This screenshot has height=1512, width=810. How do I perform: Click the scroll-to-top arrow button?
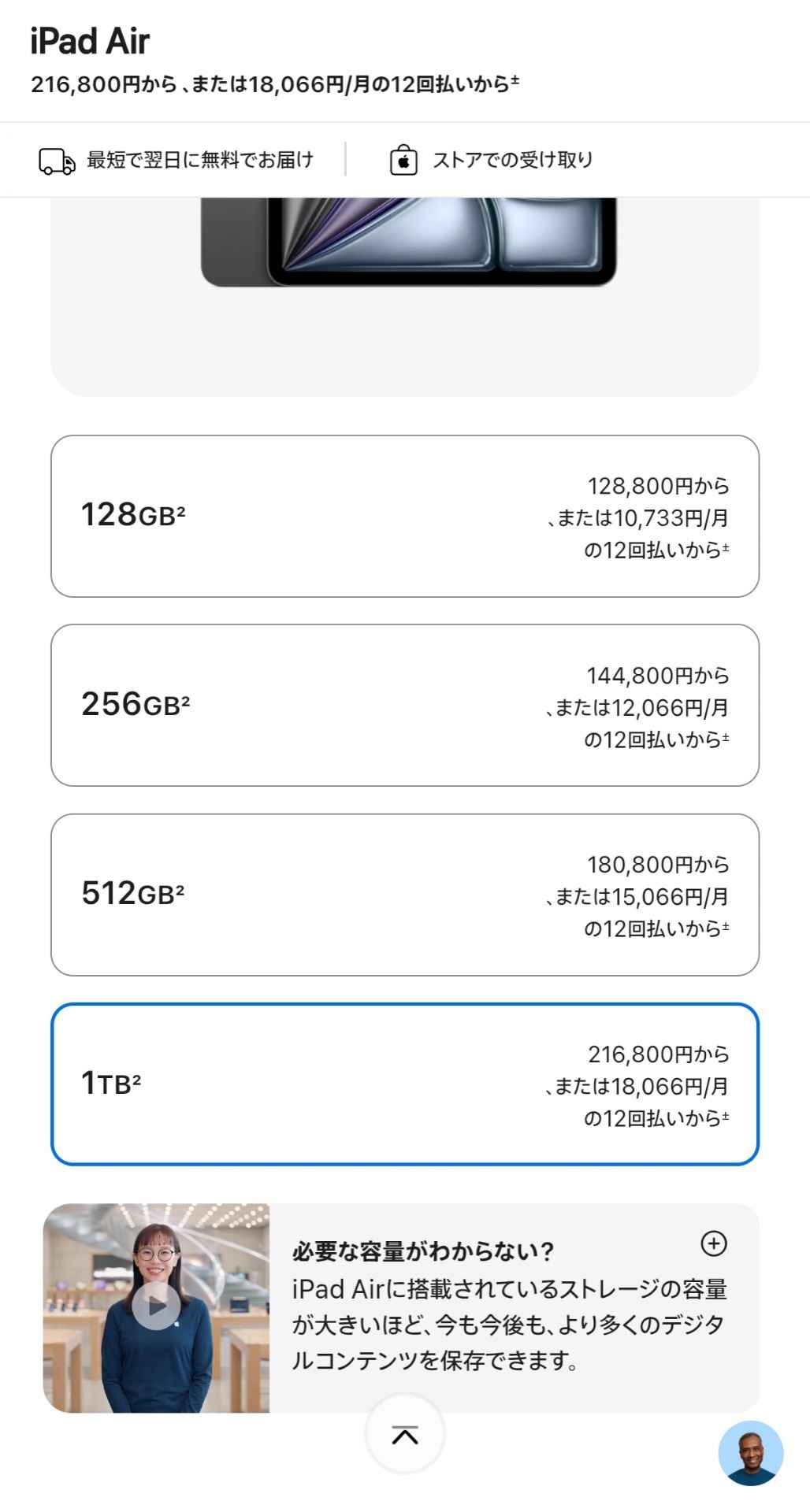coord(405,1435)
